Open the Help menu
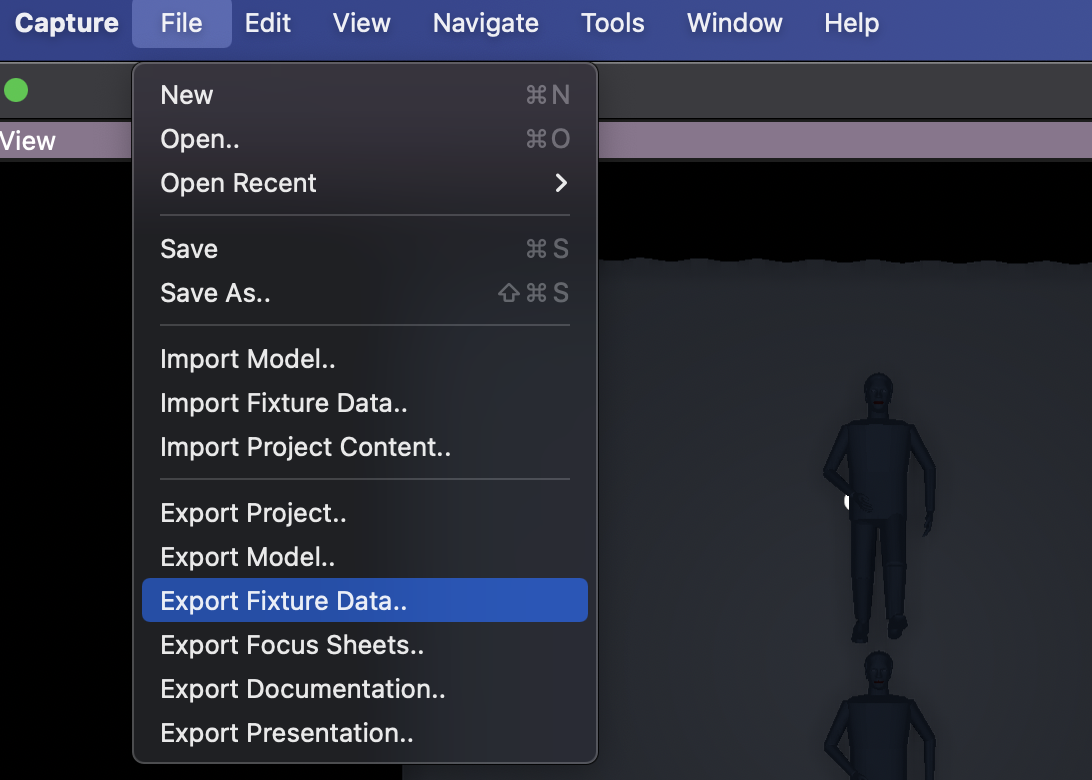 tap(851, 24)
